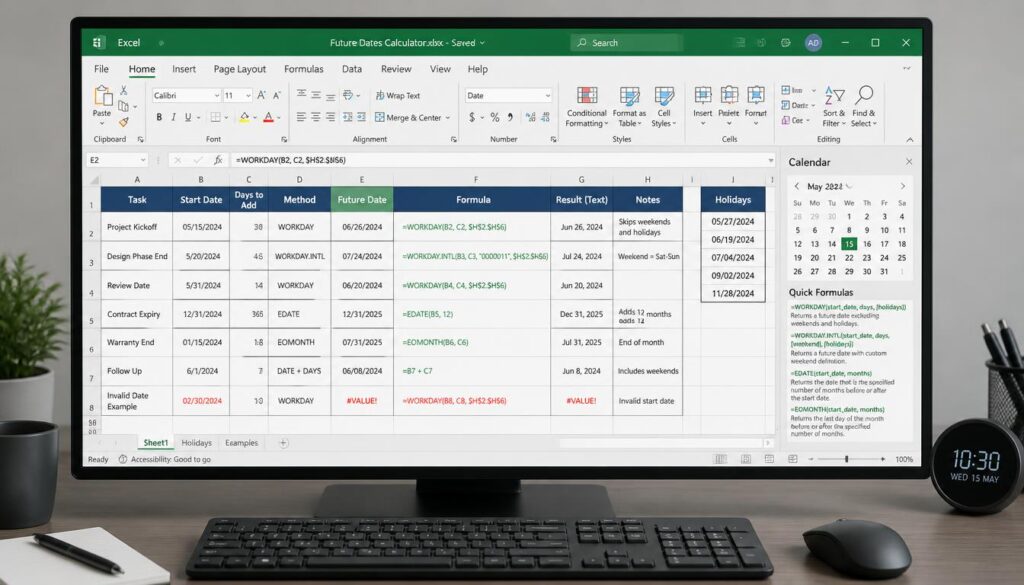The image size is (1024, 585).
Task: Select holiday cell 07/04/2024
Action: pyautogui.click(x=733, y=258)
